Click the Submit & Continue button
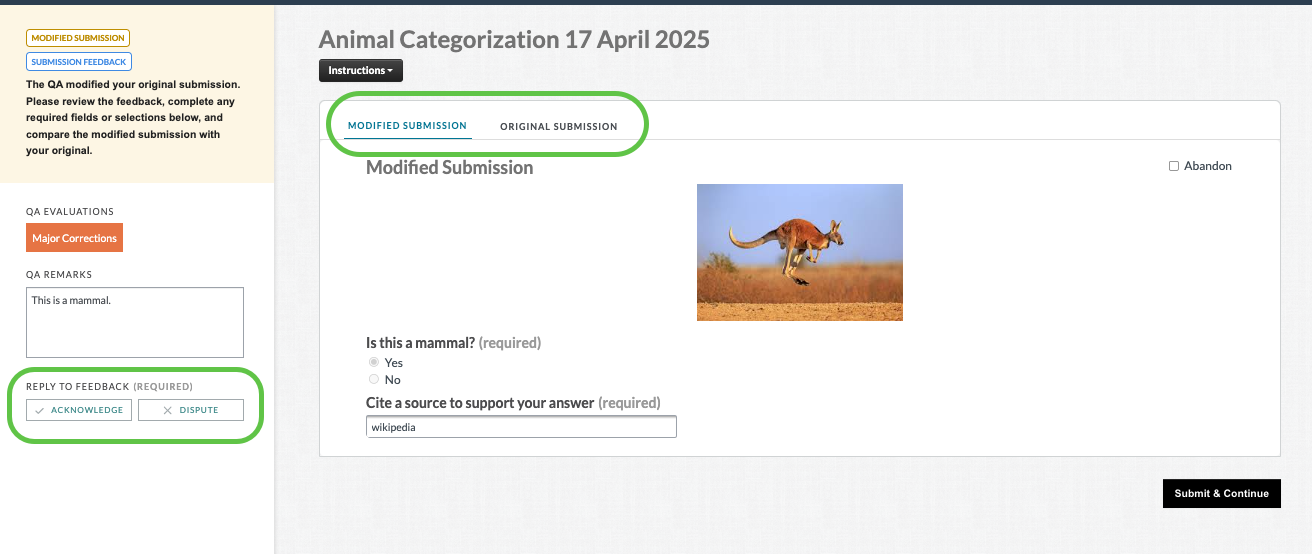 coord(1222,493)
